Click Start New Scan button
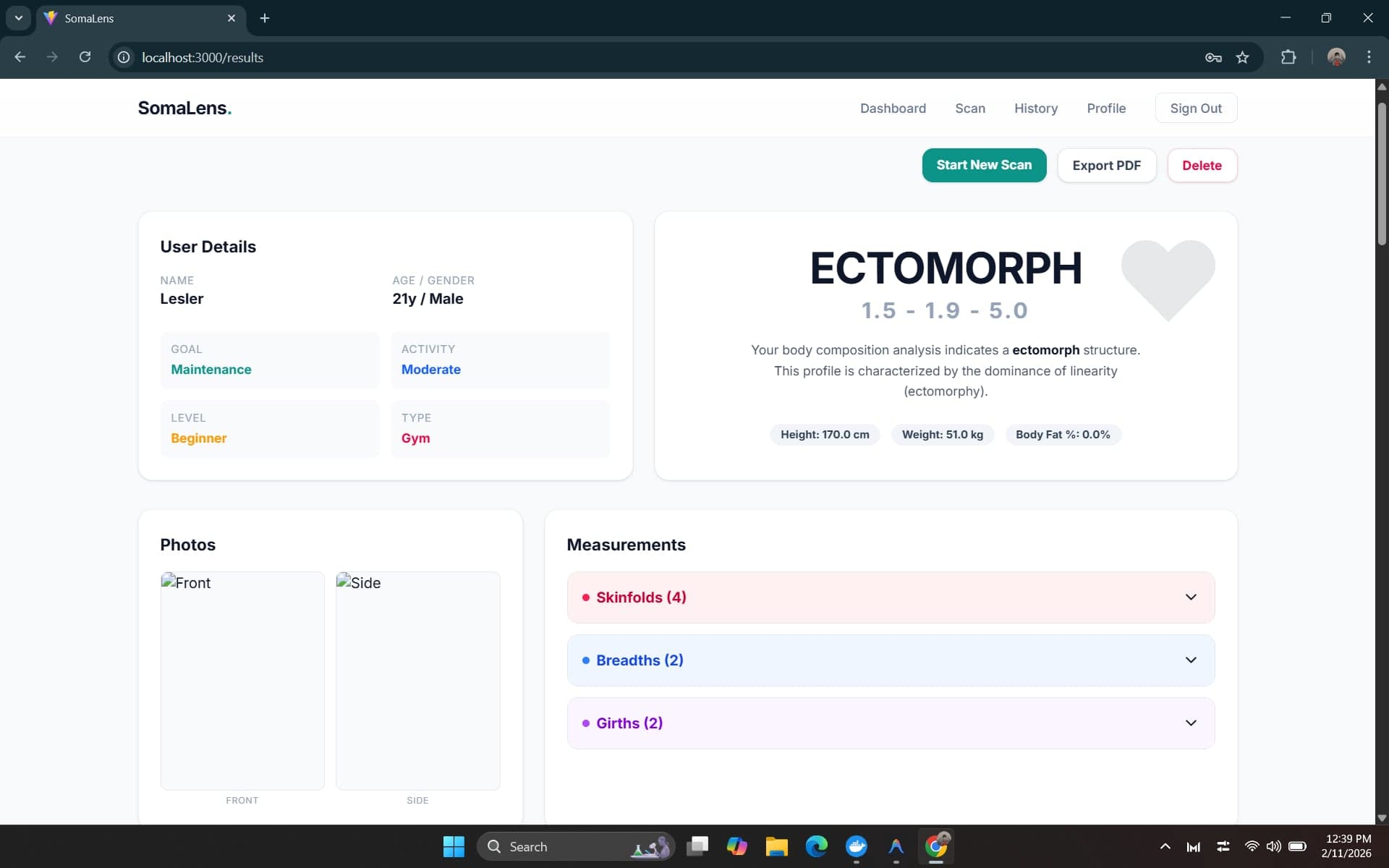1389x868 pixels. 984,165
